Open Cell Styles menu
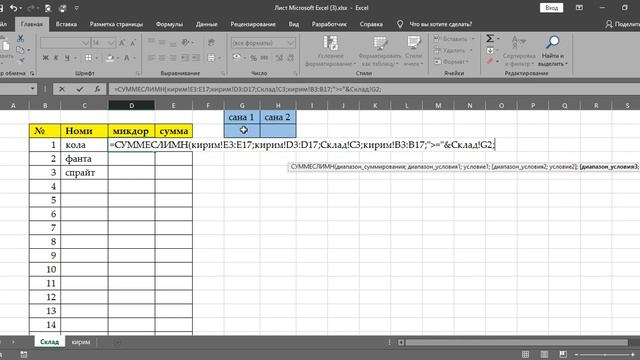This screenshot has height=360, width=640. [413, 51]
